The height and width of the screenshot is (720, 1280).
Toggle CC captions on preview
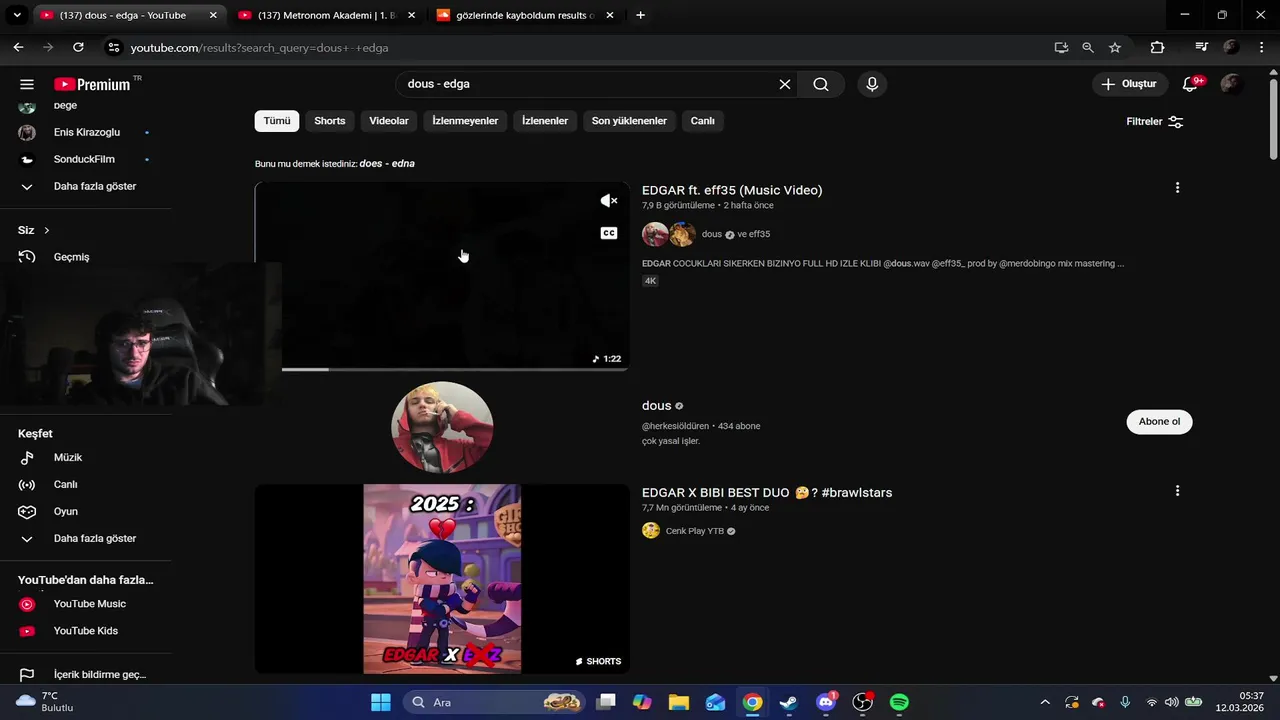608,233
